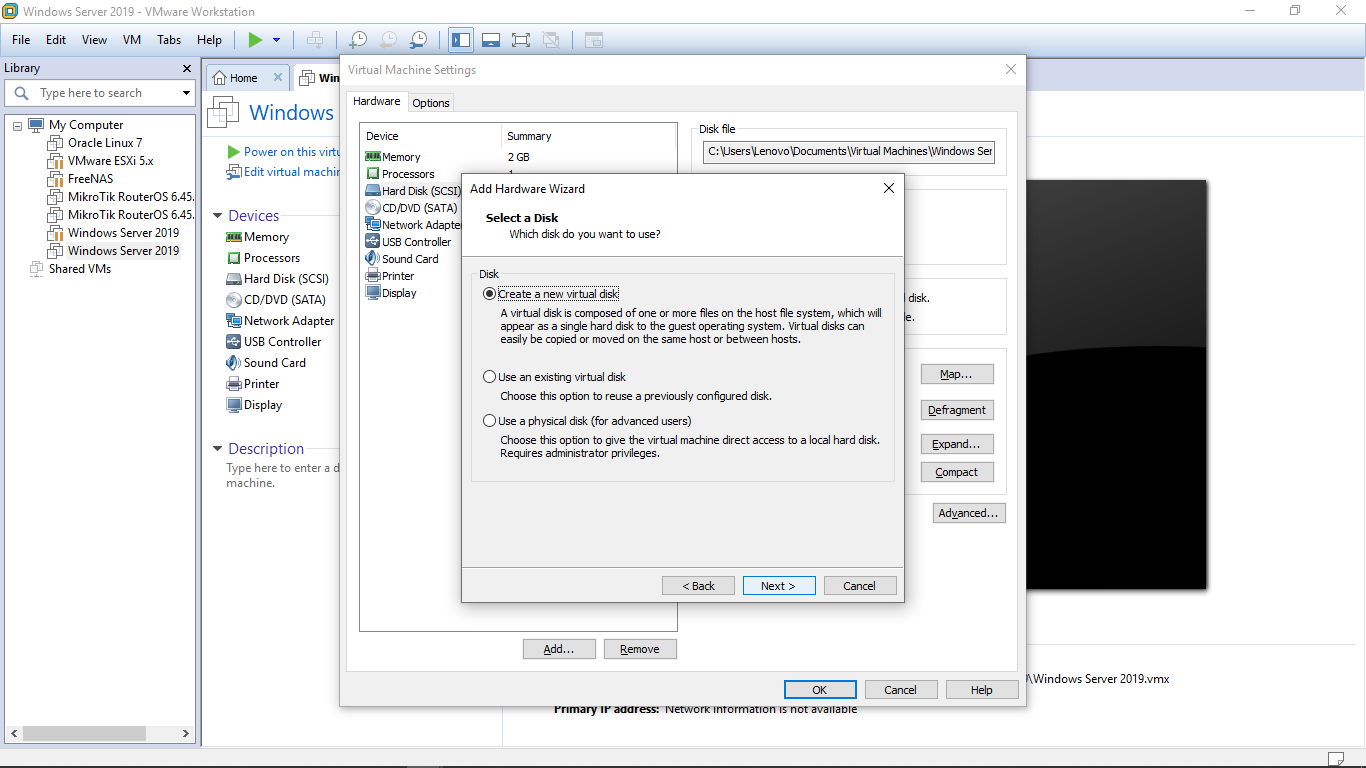The height and width of the screenshot is (768, 1366).
Task: Choose Use a physical disk option
Action: coord(490,419)
